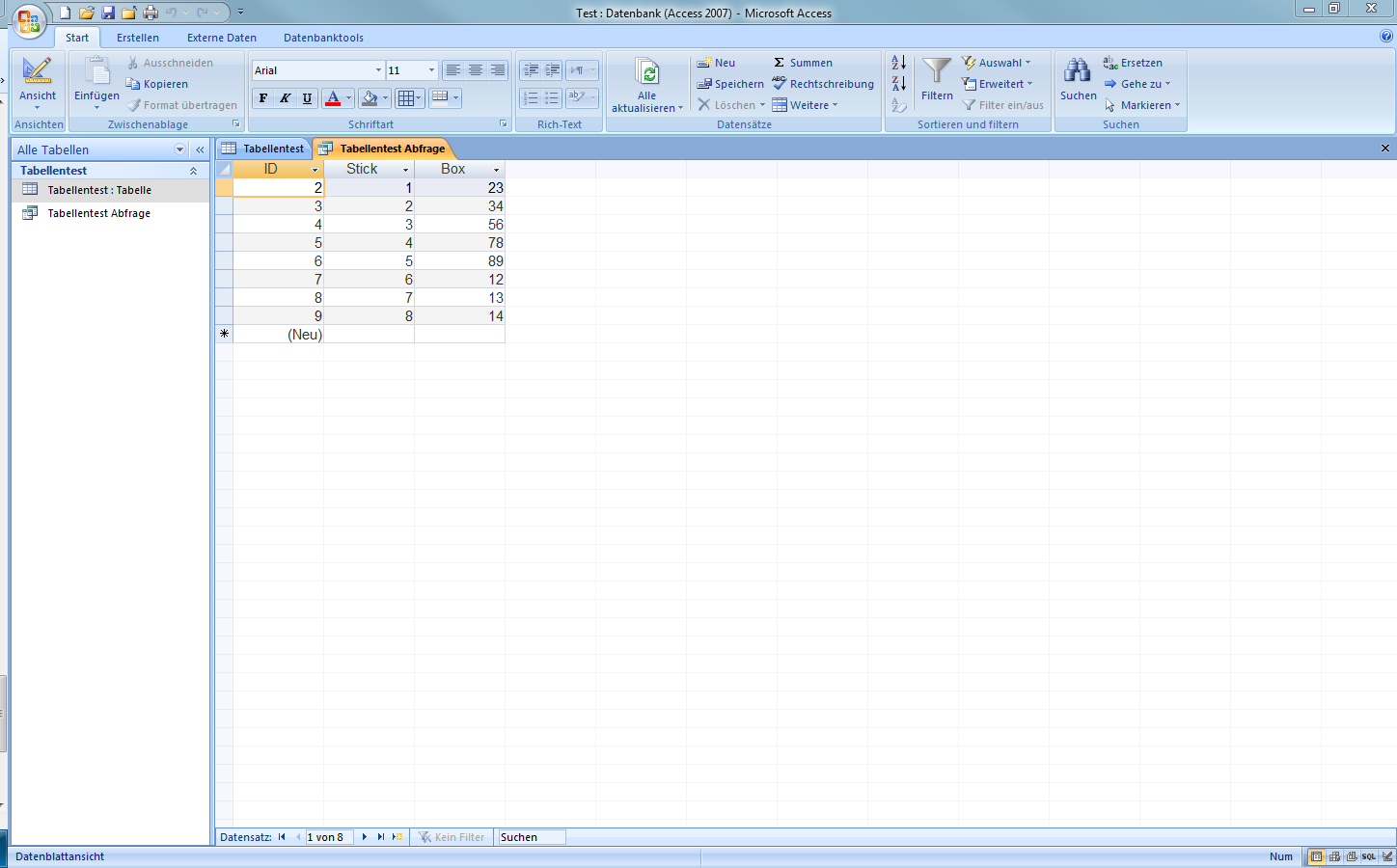
Task: Click the Suchen binoculars icon
Action: 1077,72
